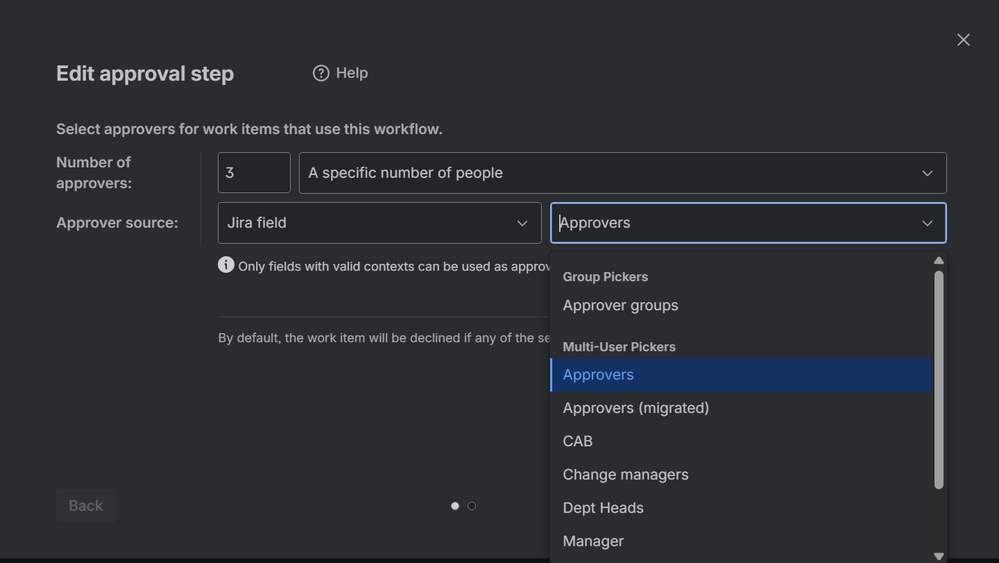
Task: Select Approvers (migrated) option
Action: pos(636,408)
